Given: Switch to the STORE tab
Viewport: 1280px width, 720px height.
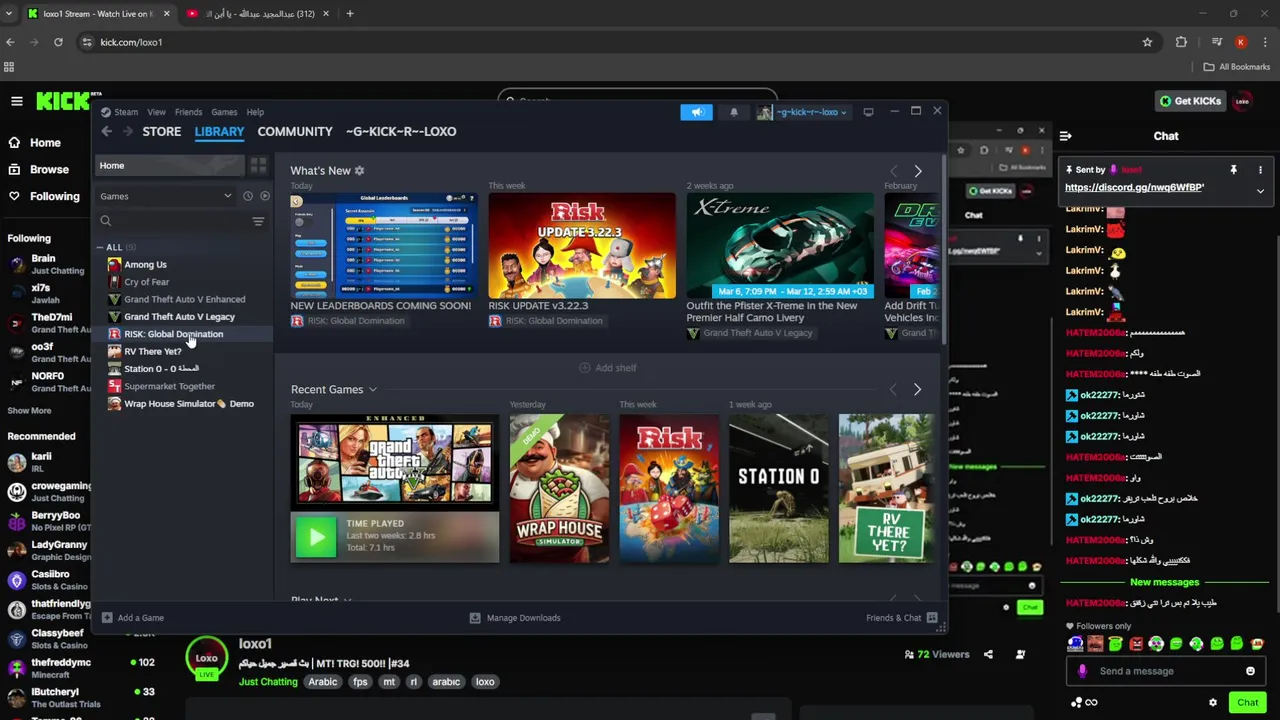Looking at the screenshot, I should coord(162,131).
